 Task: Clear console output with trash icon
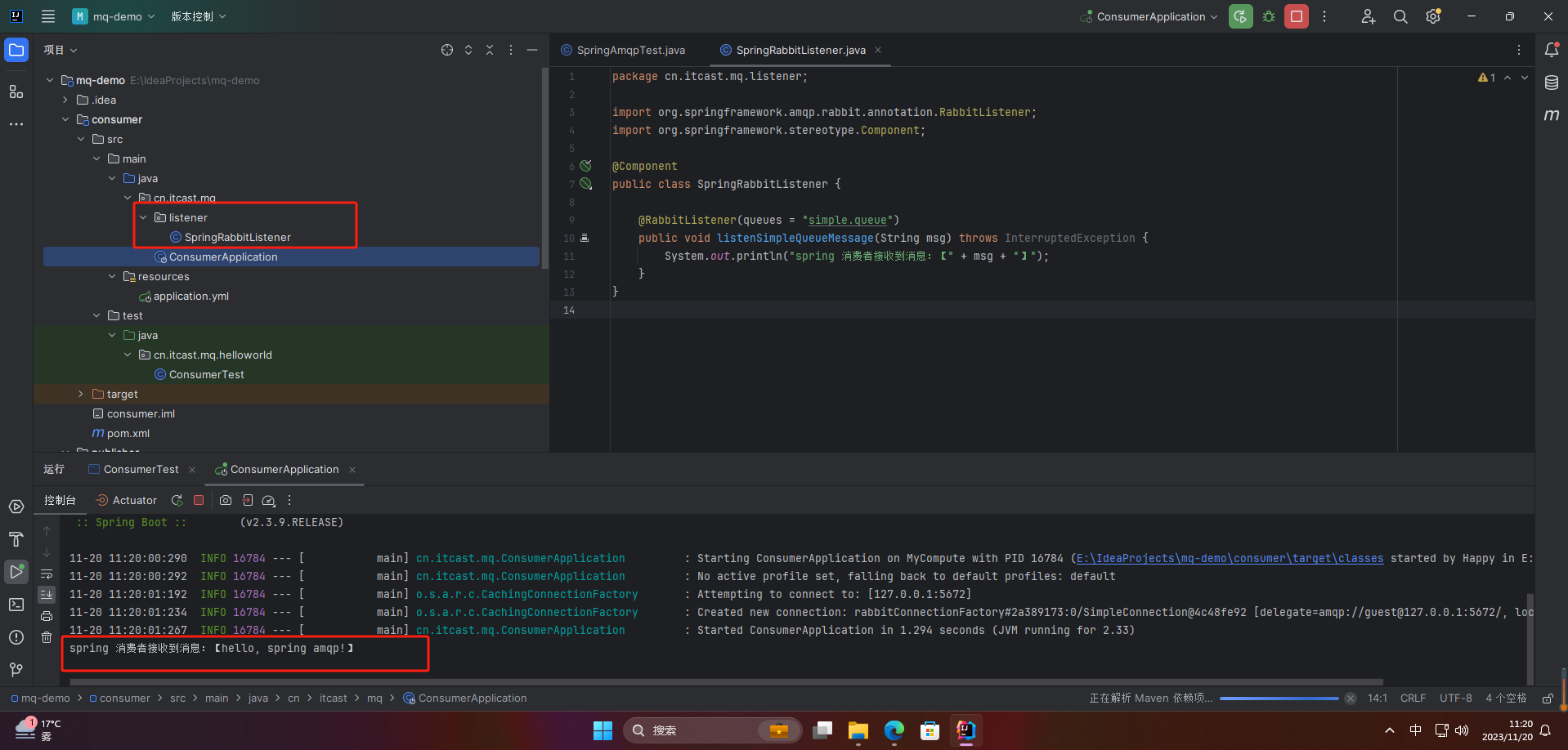(x=47, y=637)
